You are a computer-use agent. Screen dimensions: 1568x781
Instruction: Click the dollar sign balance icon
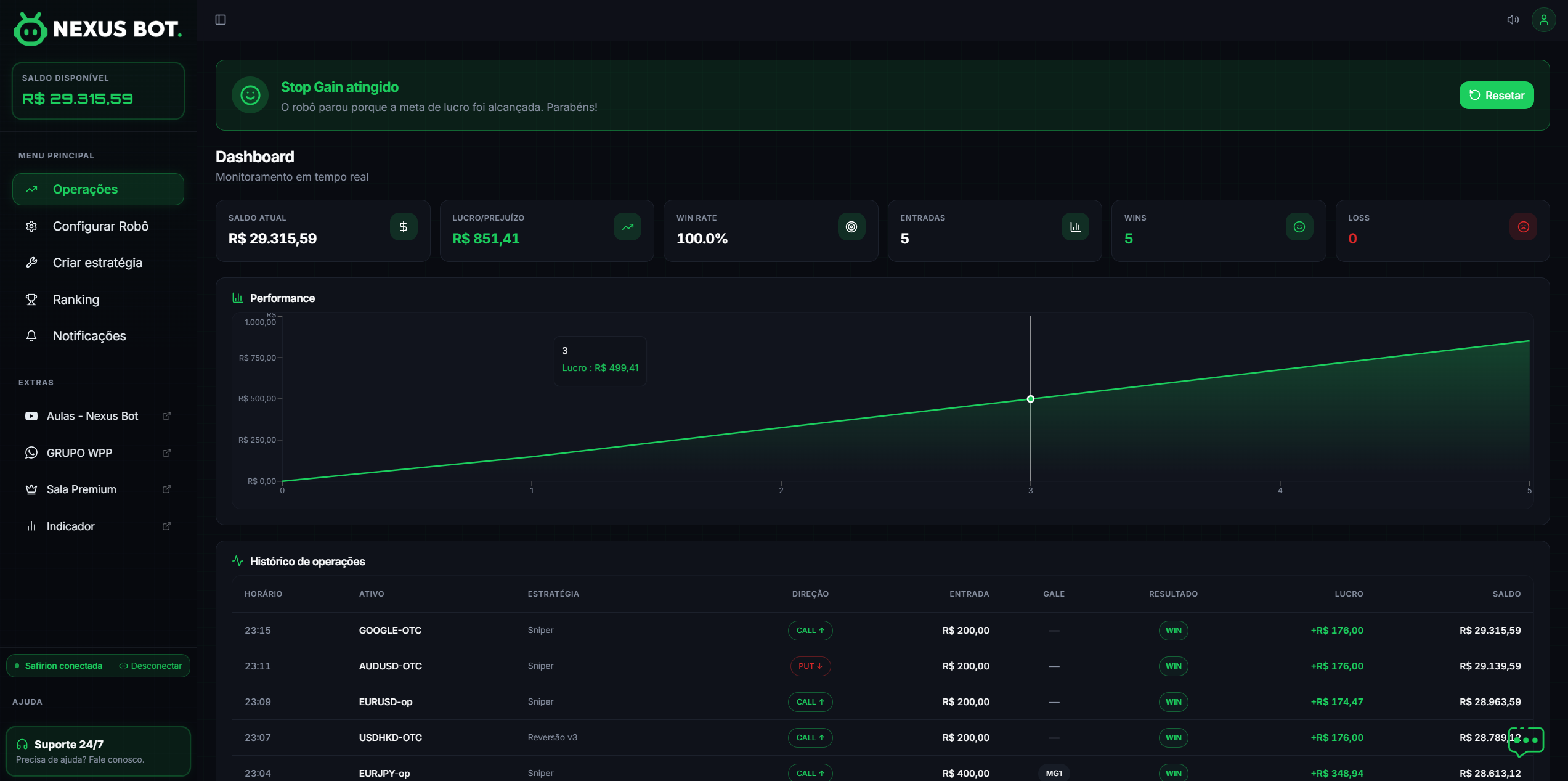click(404, 227)
